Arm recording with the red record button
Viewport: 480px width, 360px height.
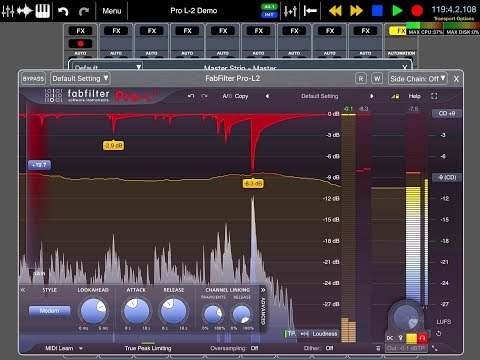point(417,11)
